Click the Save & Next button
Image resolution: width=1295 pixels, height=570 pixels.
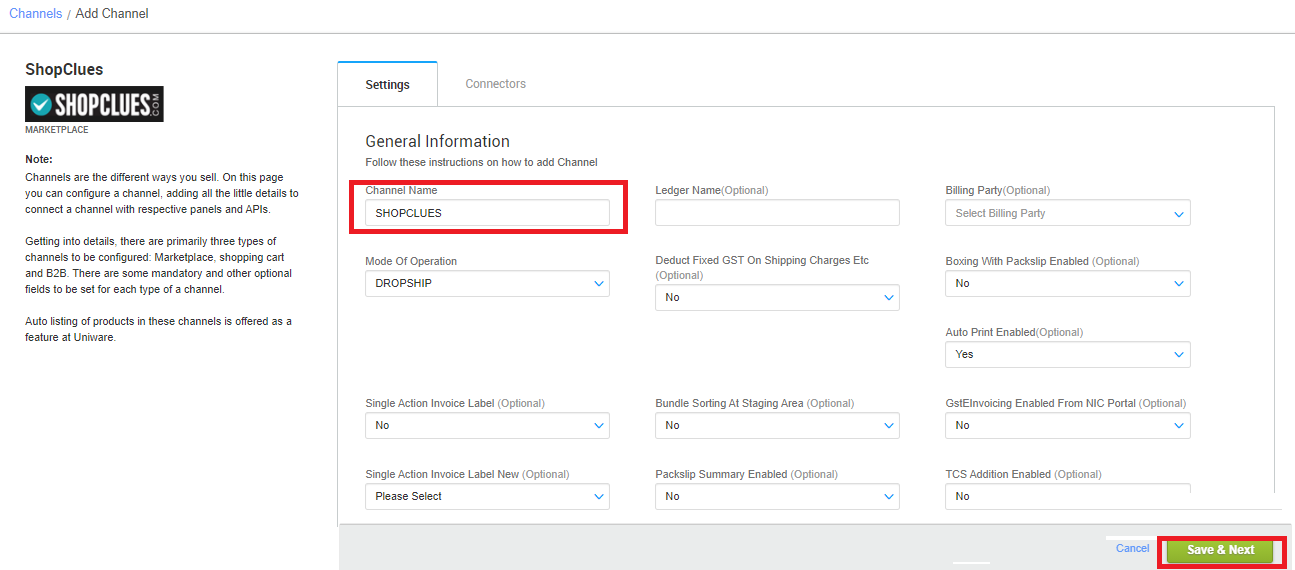pyautogui.click(x=1220, y=550)
